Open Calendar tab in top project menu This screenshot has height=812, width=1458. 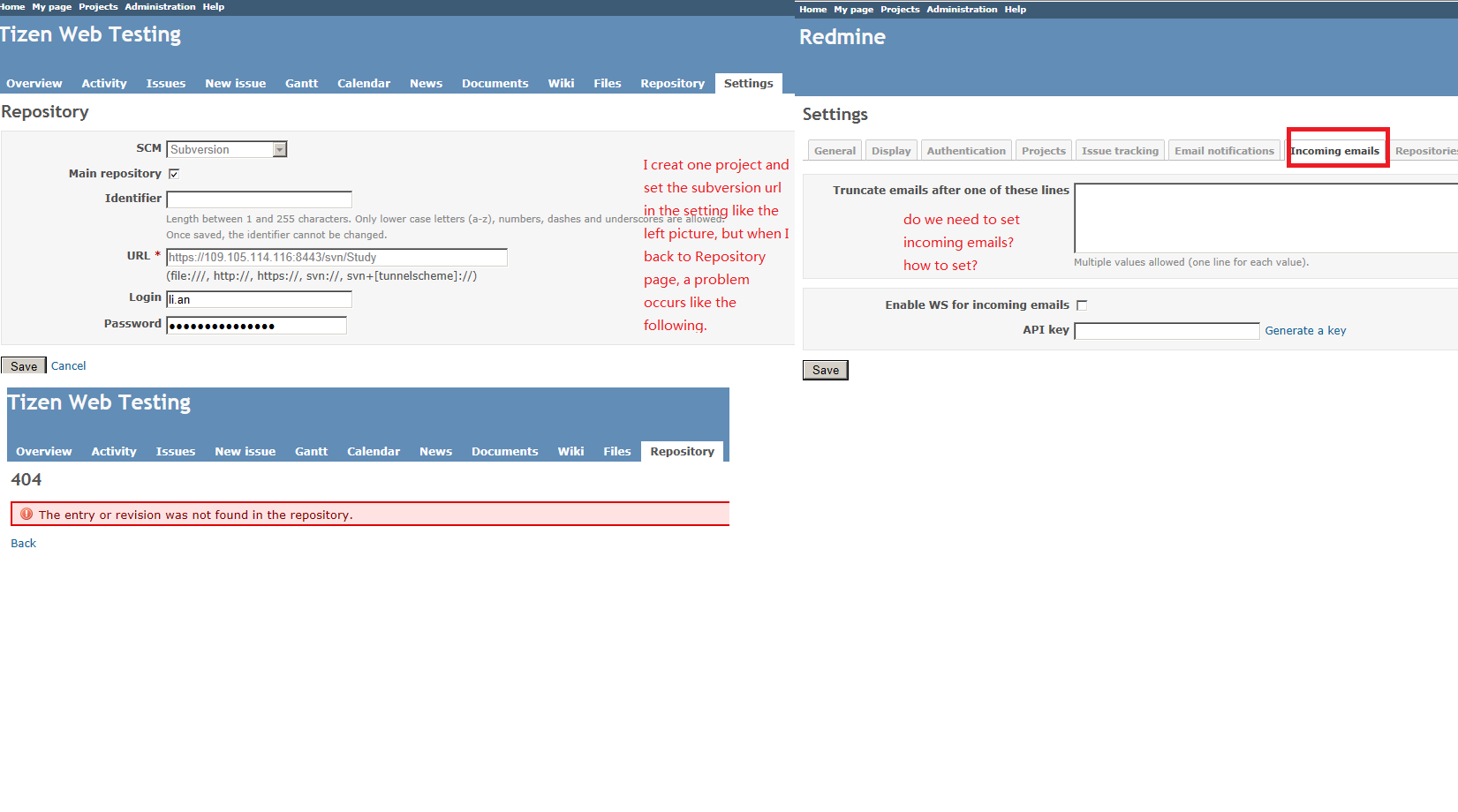[363, 83]
